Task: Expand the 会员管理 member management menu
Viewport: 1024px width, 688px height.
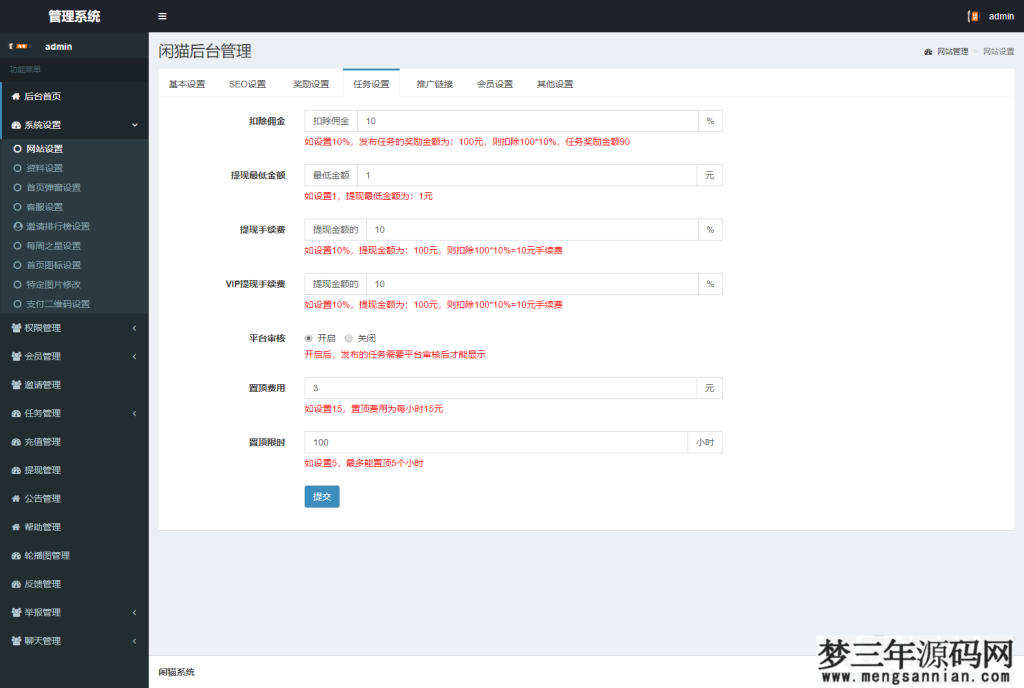Action: click(44, 356)
